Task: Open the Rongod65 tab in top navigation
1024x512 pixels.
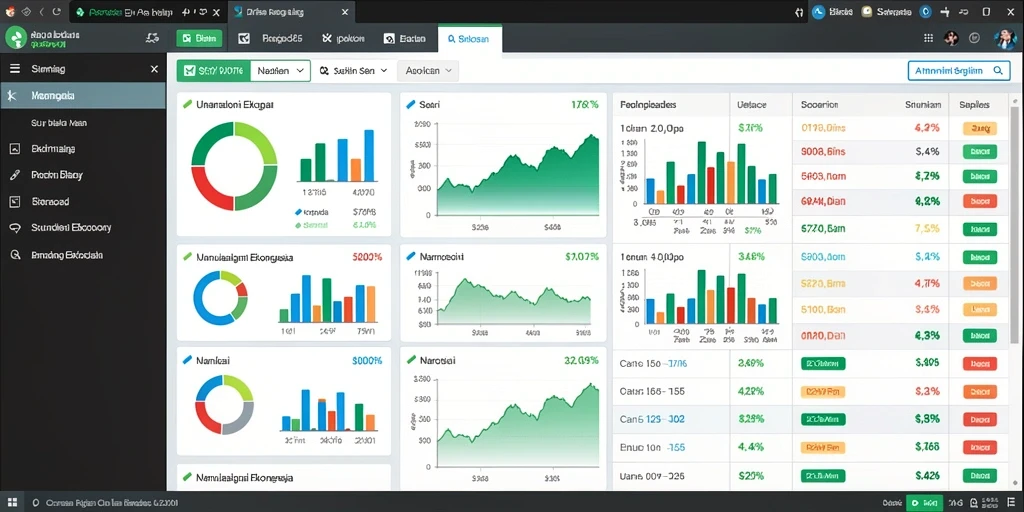Action: (270, 39)
